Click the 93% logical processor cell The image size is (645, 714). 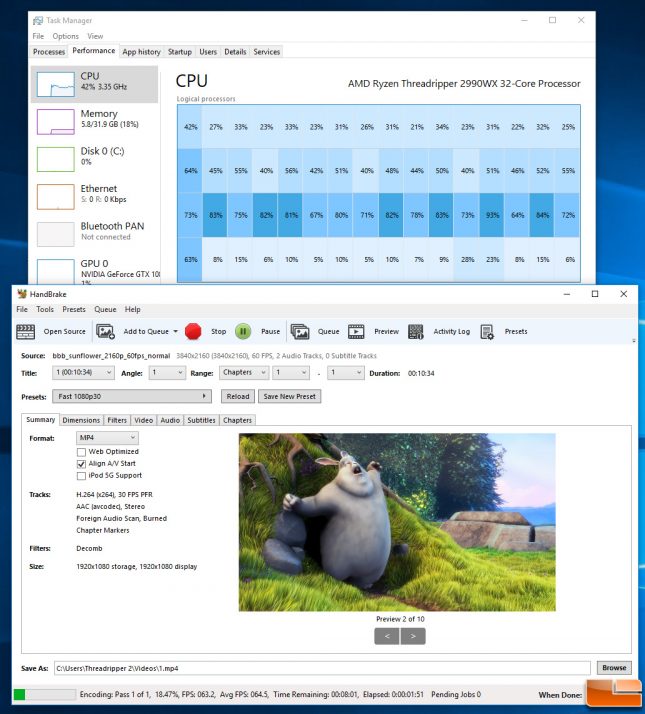(492, 215)
